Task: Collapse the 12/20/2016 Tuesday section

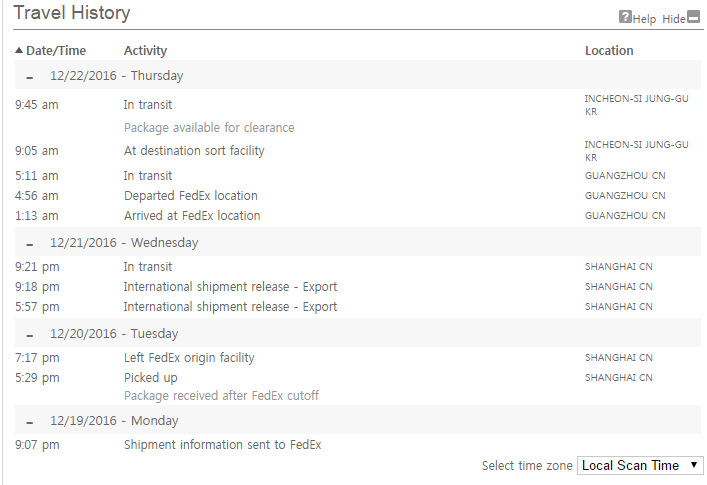Action: point(30,334)
